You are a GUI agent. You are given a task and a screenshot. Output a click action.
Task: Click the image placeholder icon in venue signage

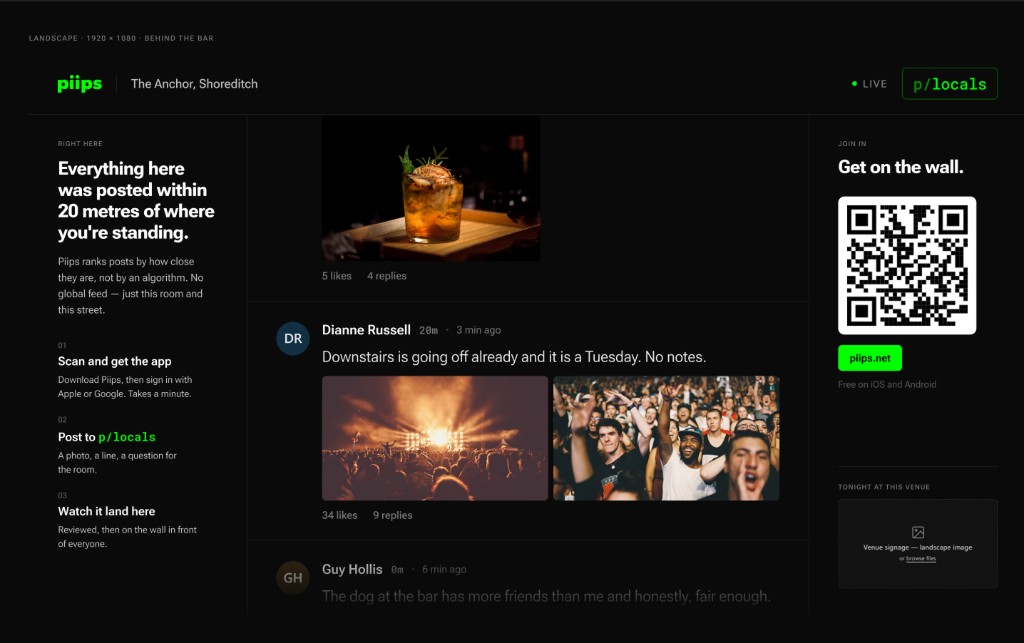point(918,532)
